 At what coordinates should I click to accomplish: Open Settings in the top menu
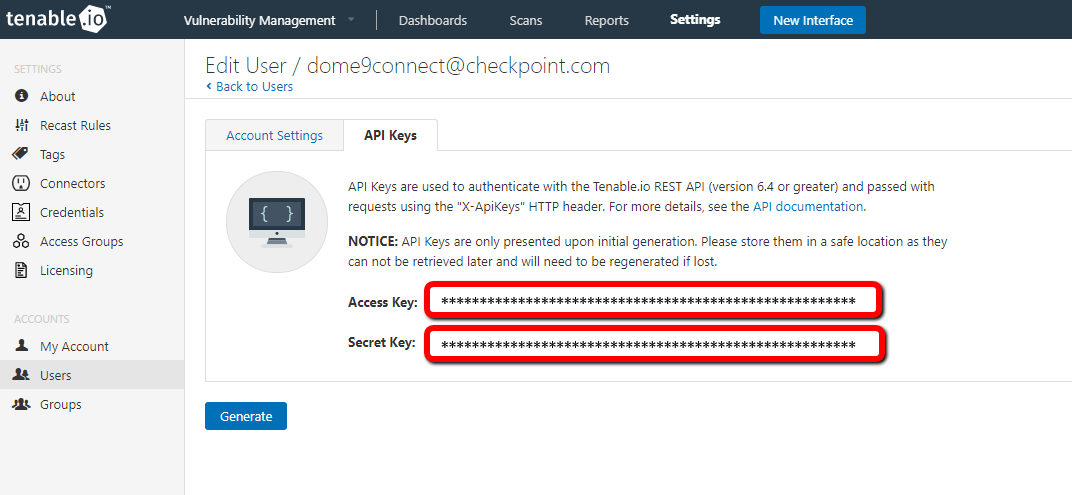[695, 20]
